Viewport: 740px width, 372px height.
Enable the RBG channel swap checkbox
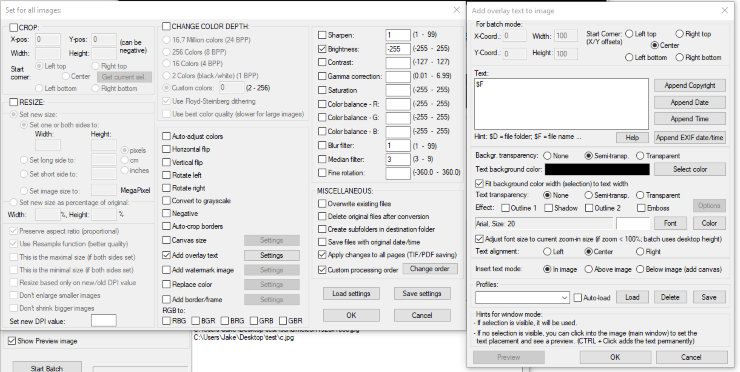tap(166, 321)
